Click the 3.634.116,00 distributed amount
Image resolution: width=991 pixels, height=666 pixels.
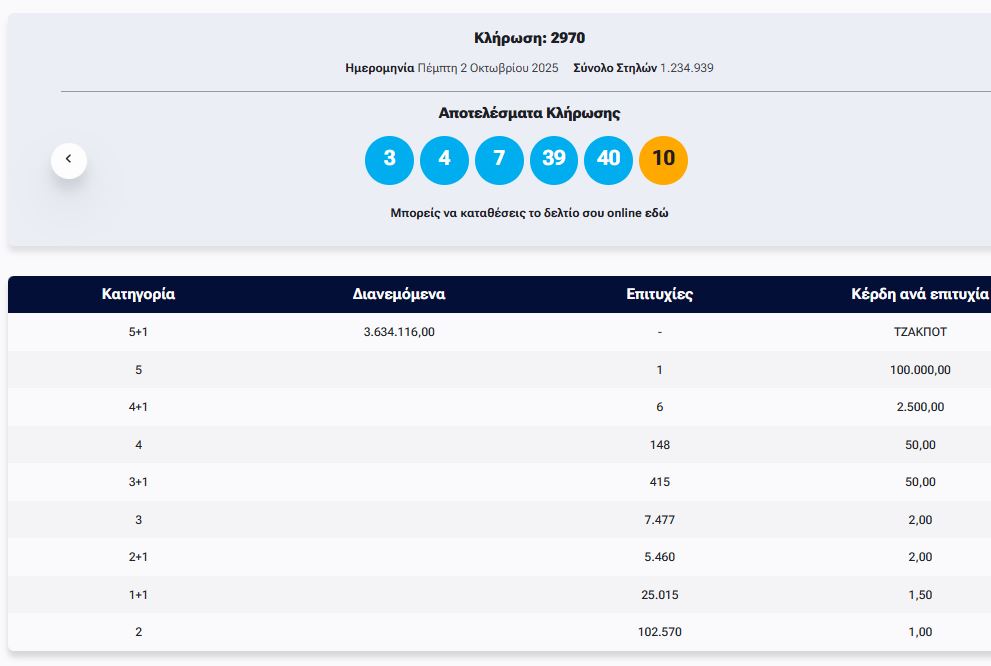pos(399,332)
